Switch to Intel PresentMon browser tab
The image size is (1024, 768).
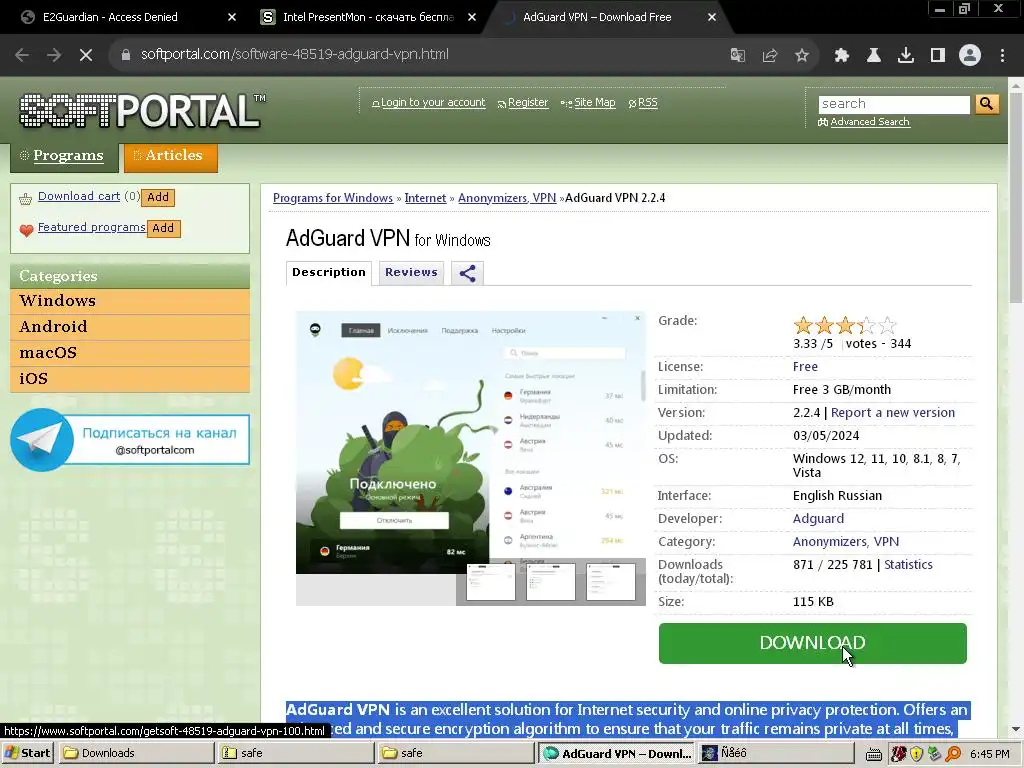click(x=367, y=18)
